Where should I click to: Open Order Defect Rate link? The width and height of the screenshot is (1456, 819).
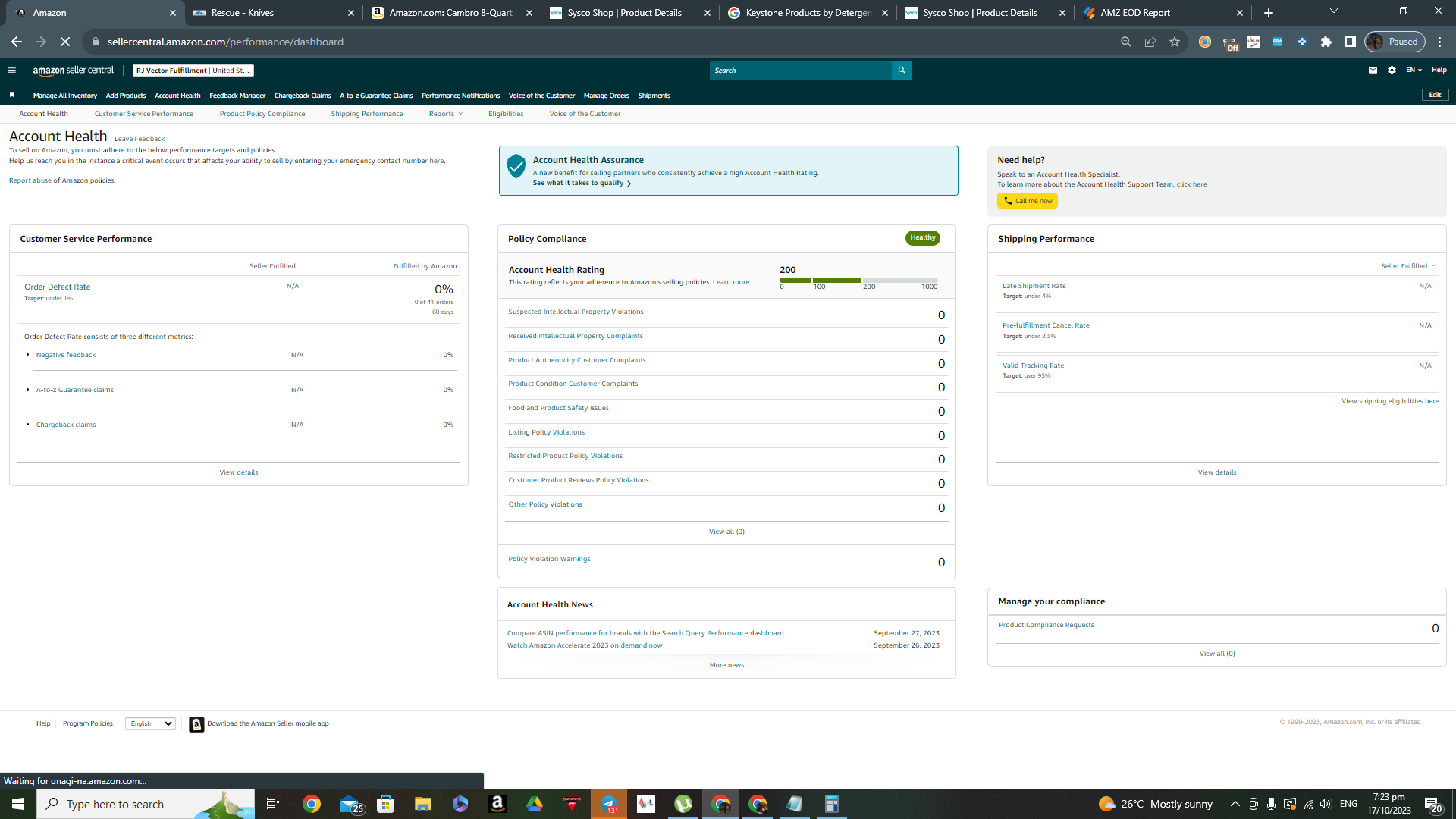pyautogui.click(x=57, y=287)
